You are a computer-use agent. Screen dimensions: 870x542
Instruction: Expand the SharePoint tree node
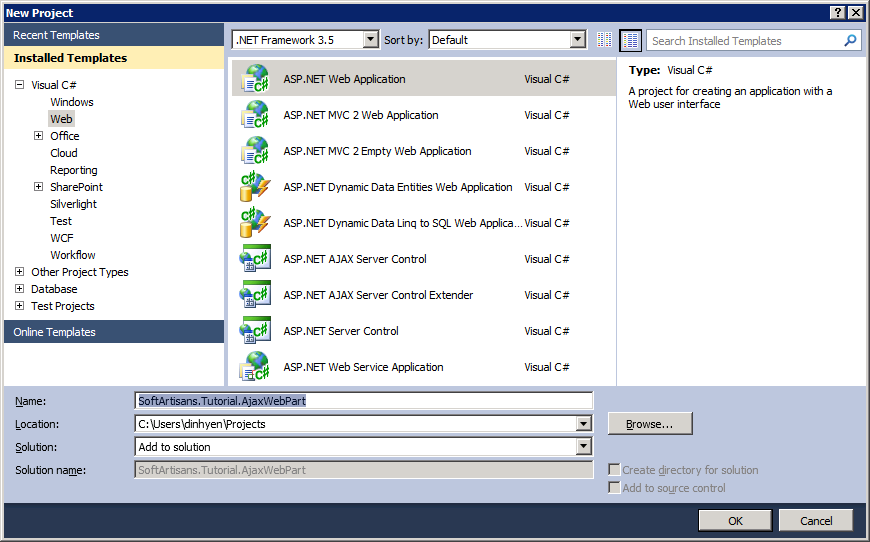pyautogui.click(x=38, y=186)
